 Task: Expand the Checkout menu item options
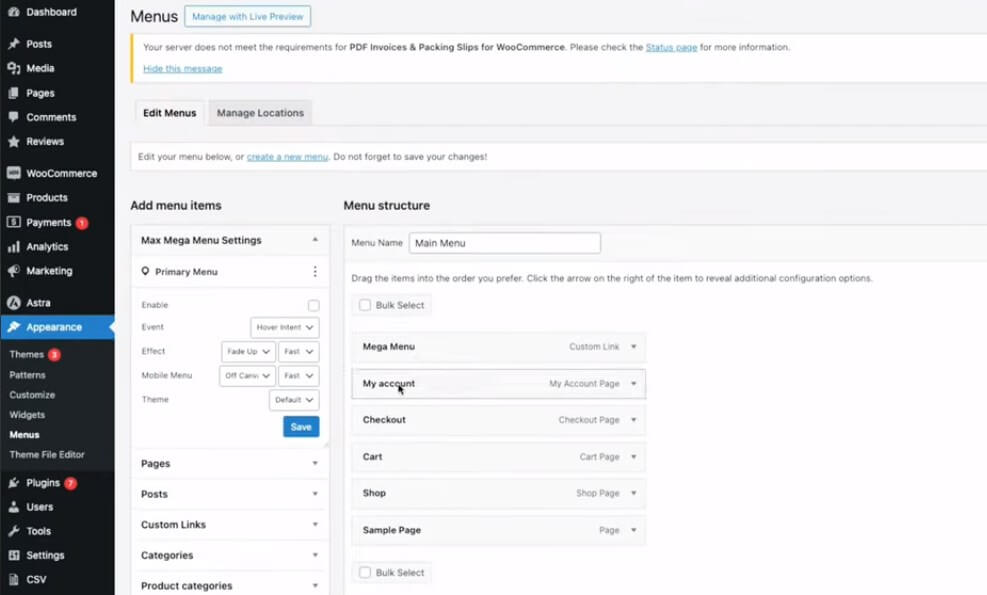[x=633, y=420]
